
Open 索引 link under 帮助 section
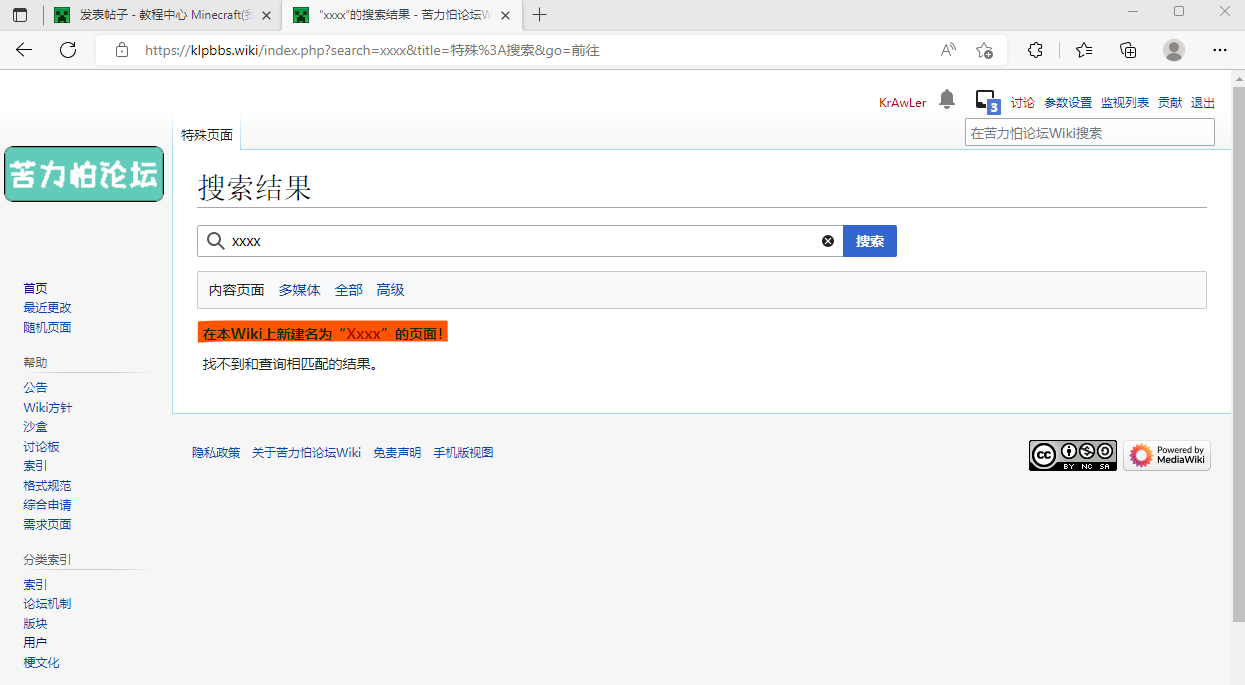pos(36,465)
